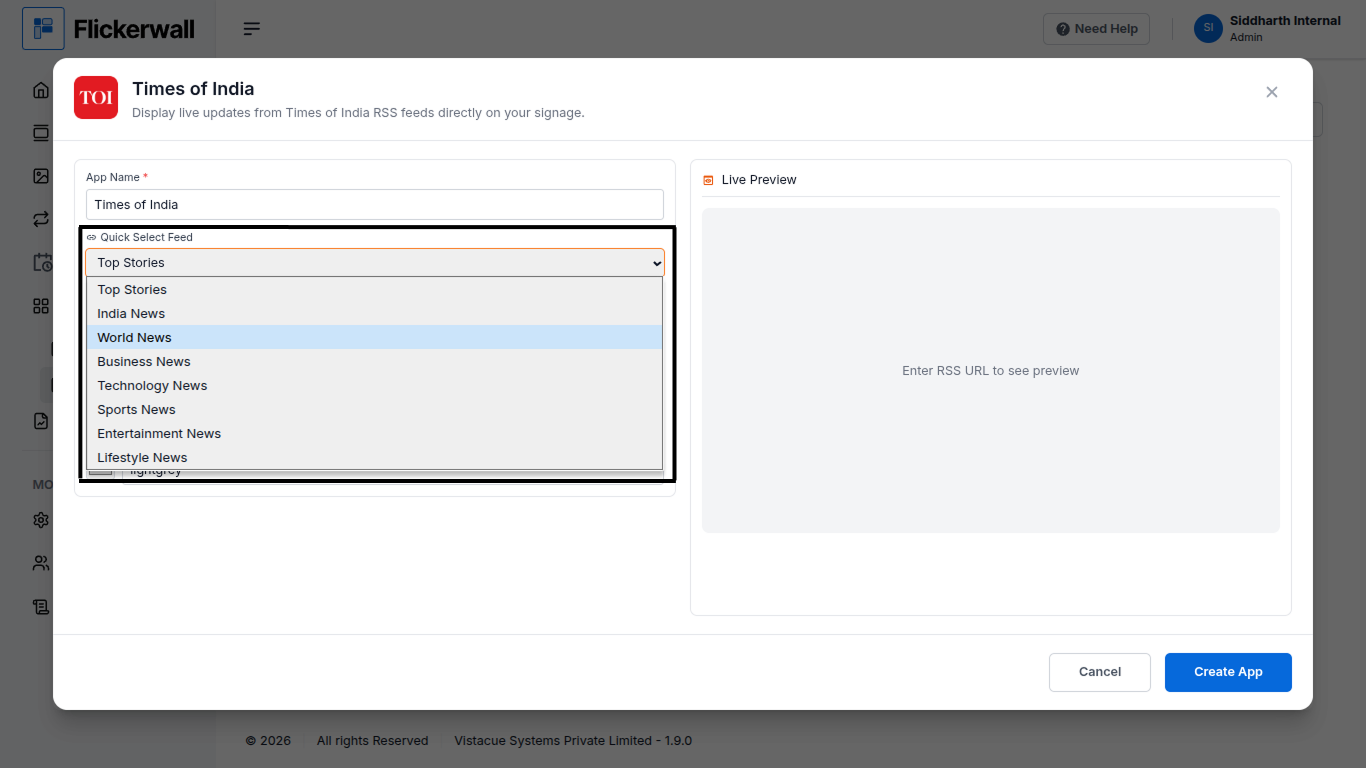Open the apps grid icon in sidebar
The width and height of the screenshot is (1366, 768).
pos(41,306)
